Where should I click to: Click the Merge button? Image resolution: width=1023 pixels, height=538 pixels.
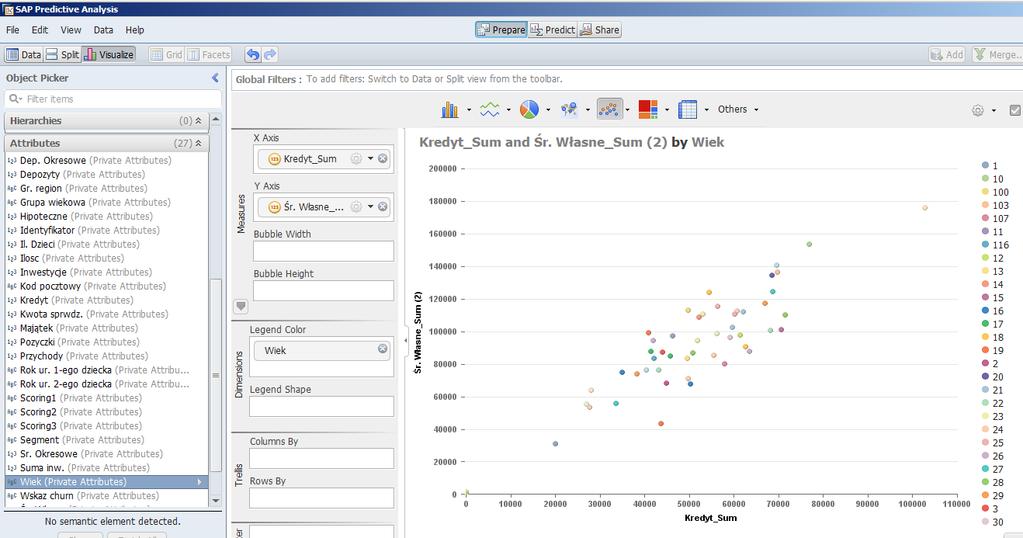click(x=997, y=55)
